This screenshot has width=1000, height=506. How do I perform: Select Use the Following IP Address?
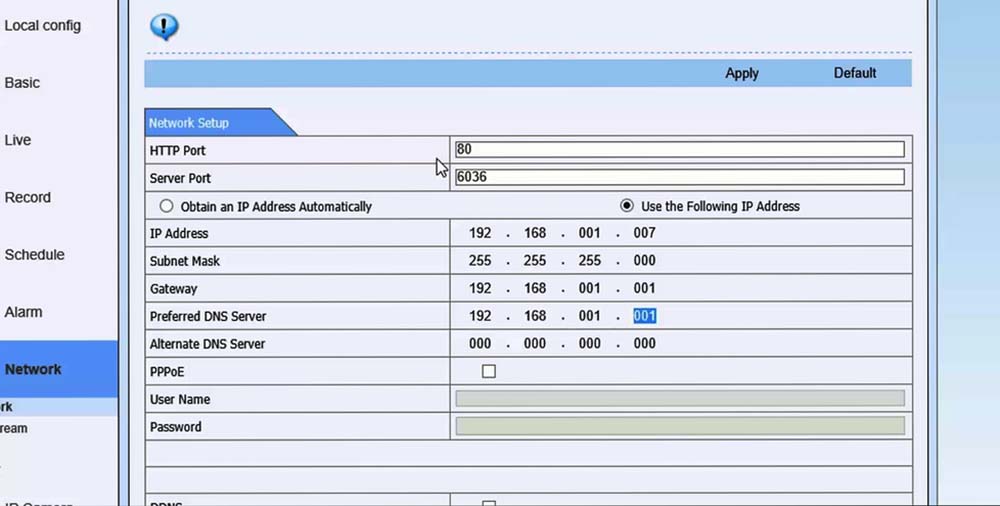627,205
